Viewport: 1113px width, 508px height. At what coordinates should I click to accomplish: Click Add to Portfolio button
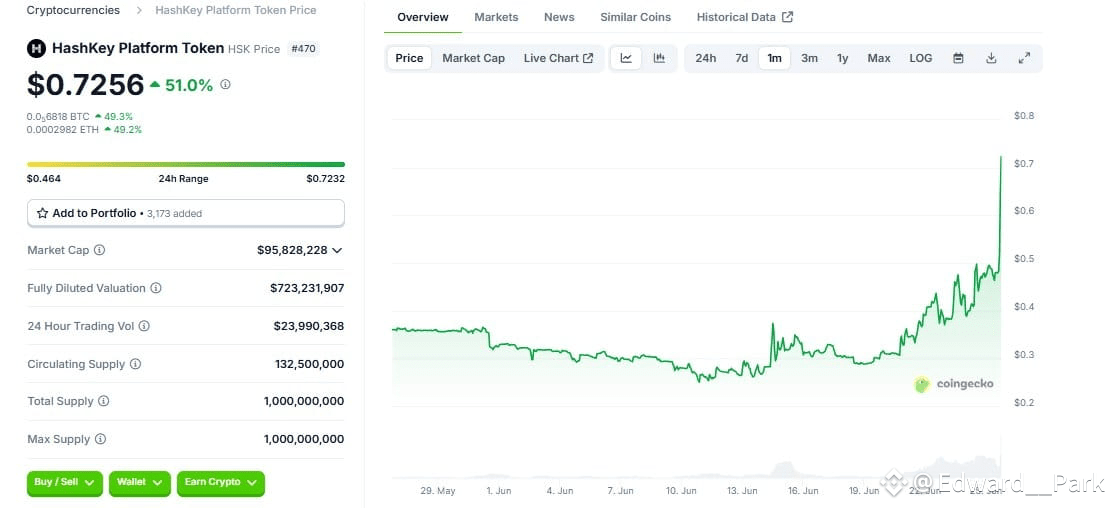point(186,213)
